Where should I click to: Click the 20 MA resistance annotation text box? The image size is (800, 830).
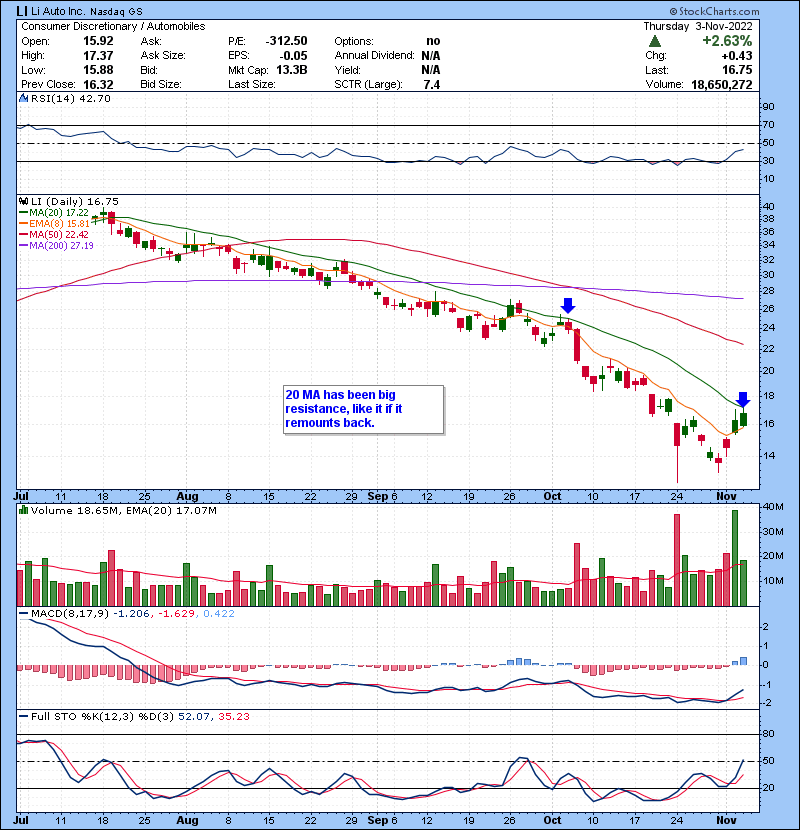click(x=364, y=409)
